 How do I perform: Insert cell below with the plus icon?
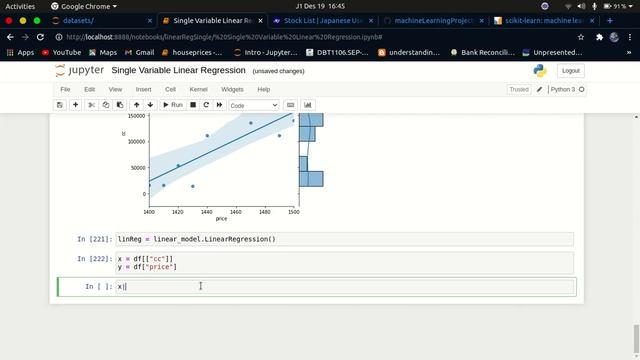pos(76,105)
